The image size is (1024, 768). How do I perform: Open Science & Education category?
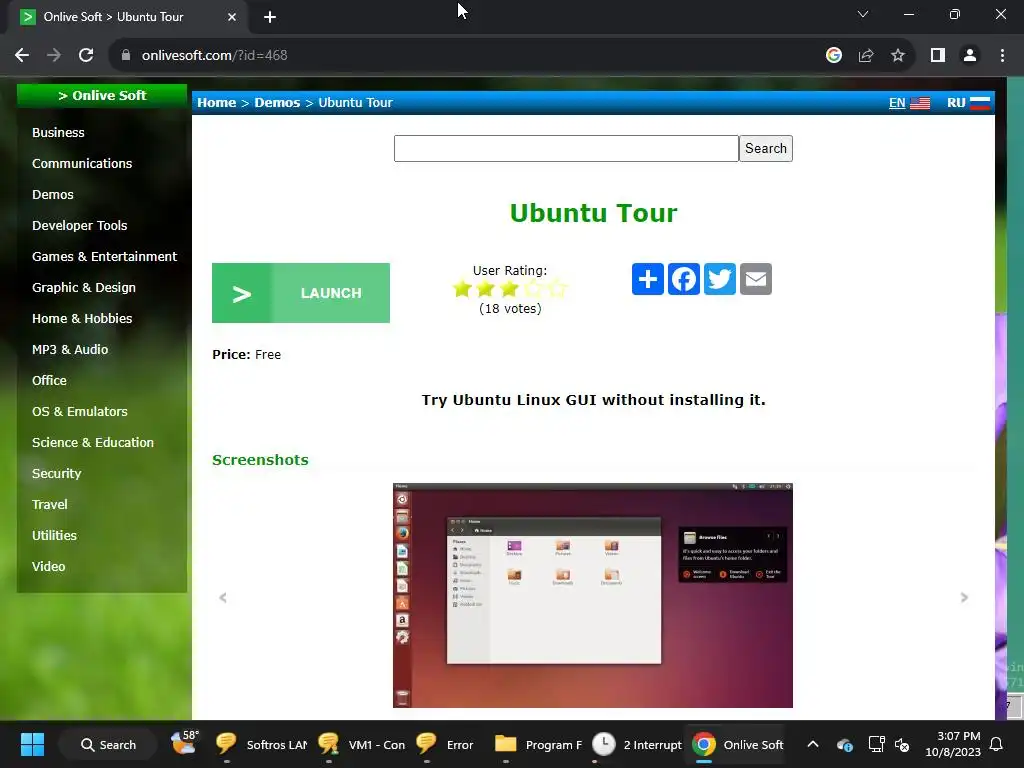(x=93, y=443)
